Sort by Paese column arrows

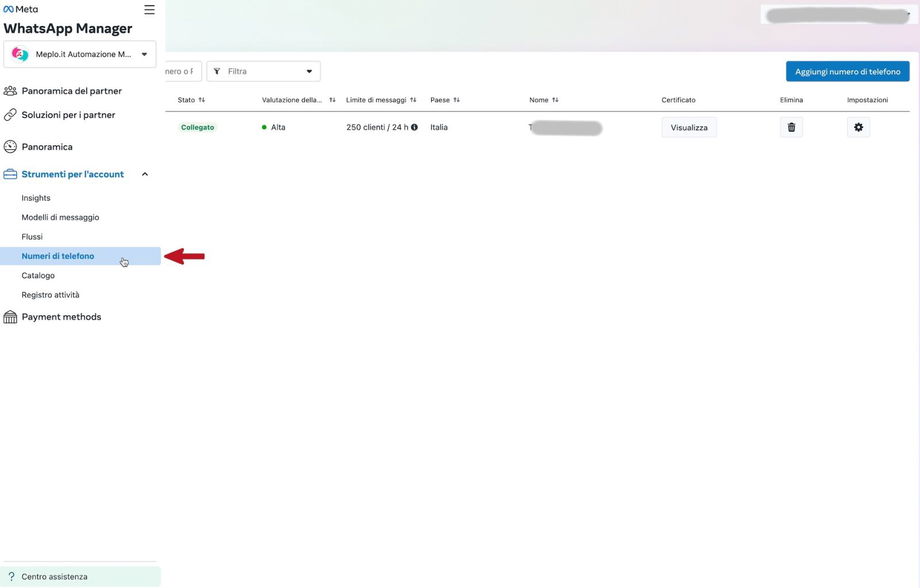click(456, 100)
